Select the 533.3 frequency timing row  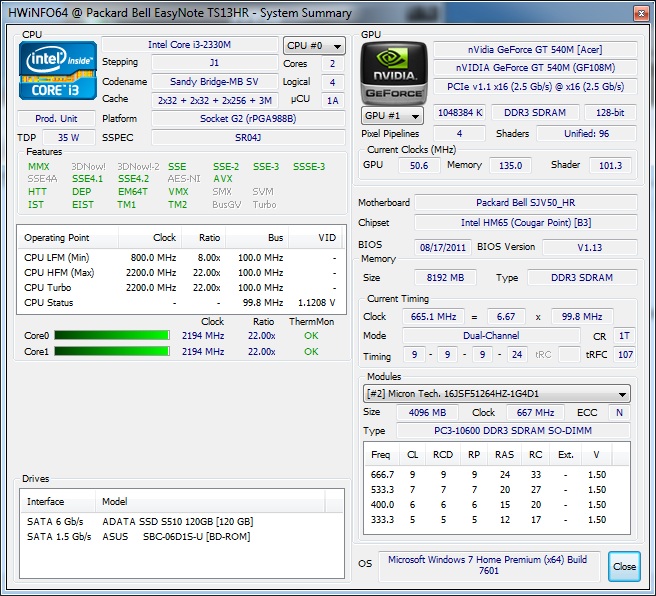tap(497, 490)
